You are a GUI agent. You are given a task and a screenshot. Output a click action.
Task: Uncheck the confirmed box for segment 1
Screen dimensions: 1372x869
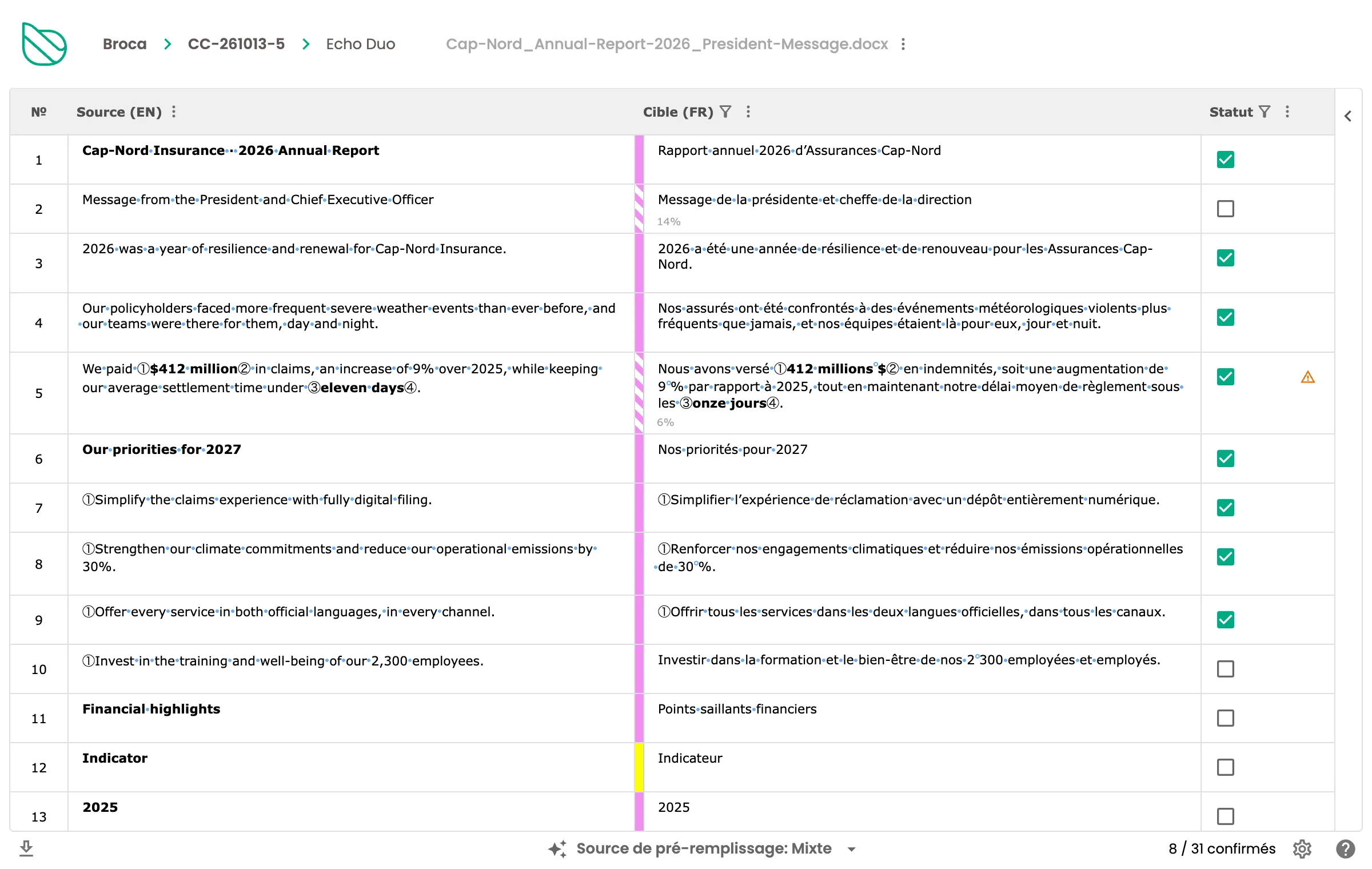(x=1226, y=160)
